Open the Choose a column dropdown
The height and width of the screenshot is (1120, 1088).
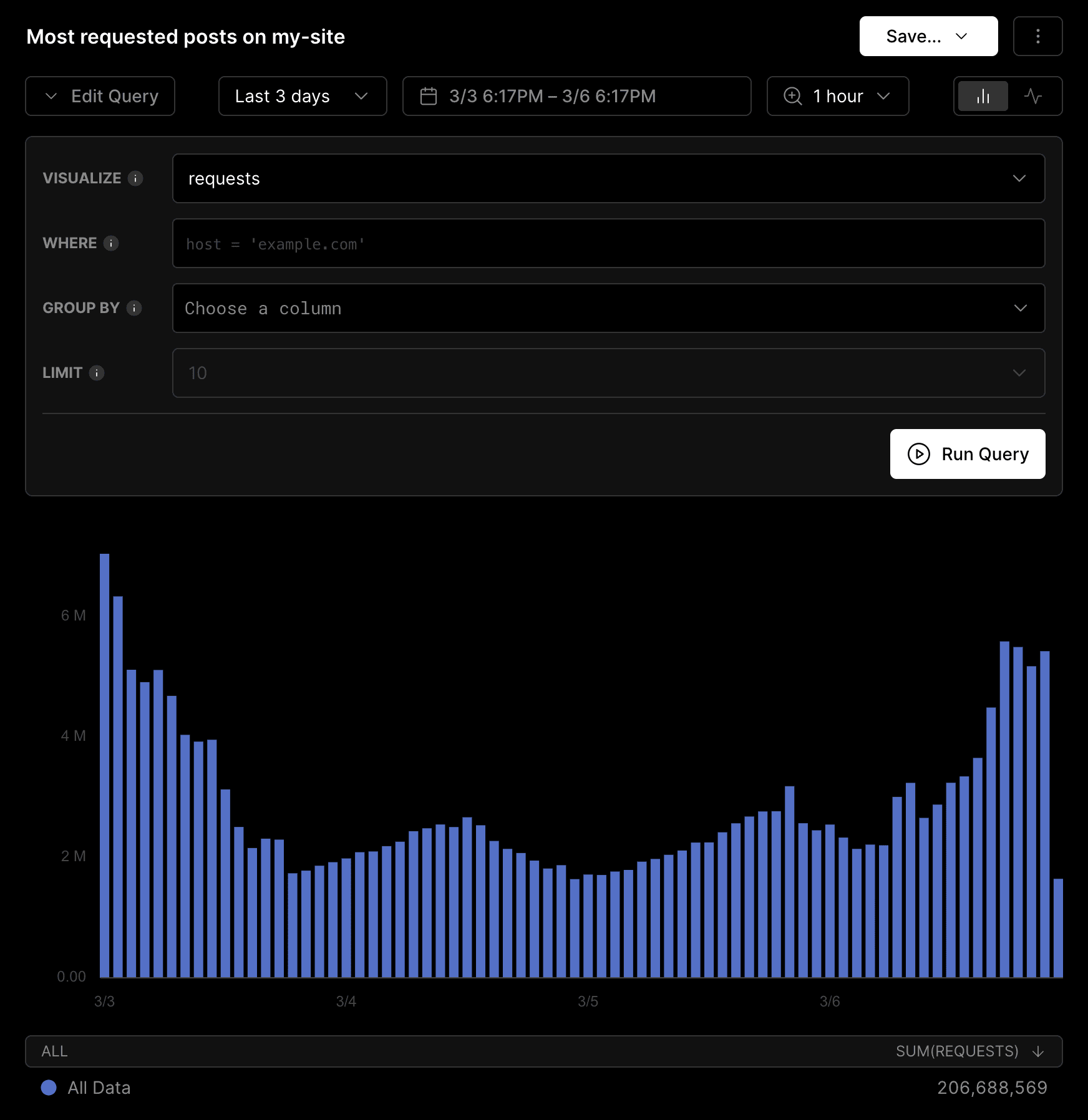click(608, 308)
